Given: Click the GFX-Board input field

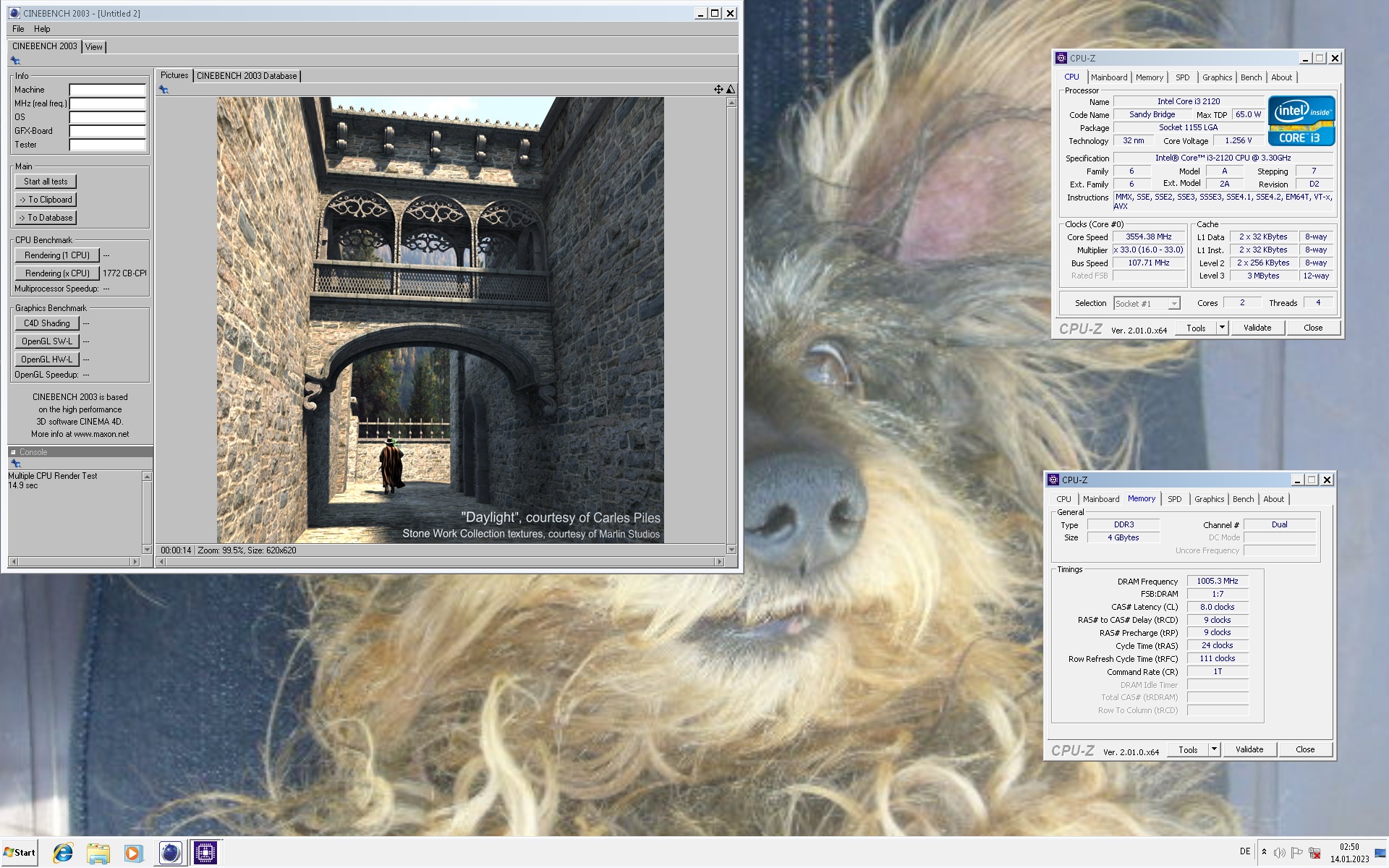Looking at the screenshot, I should pos(108,132).
